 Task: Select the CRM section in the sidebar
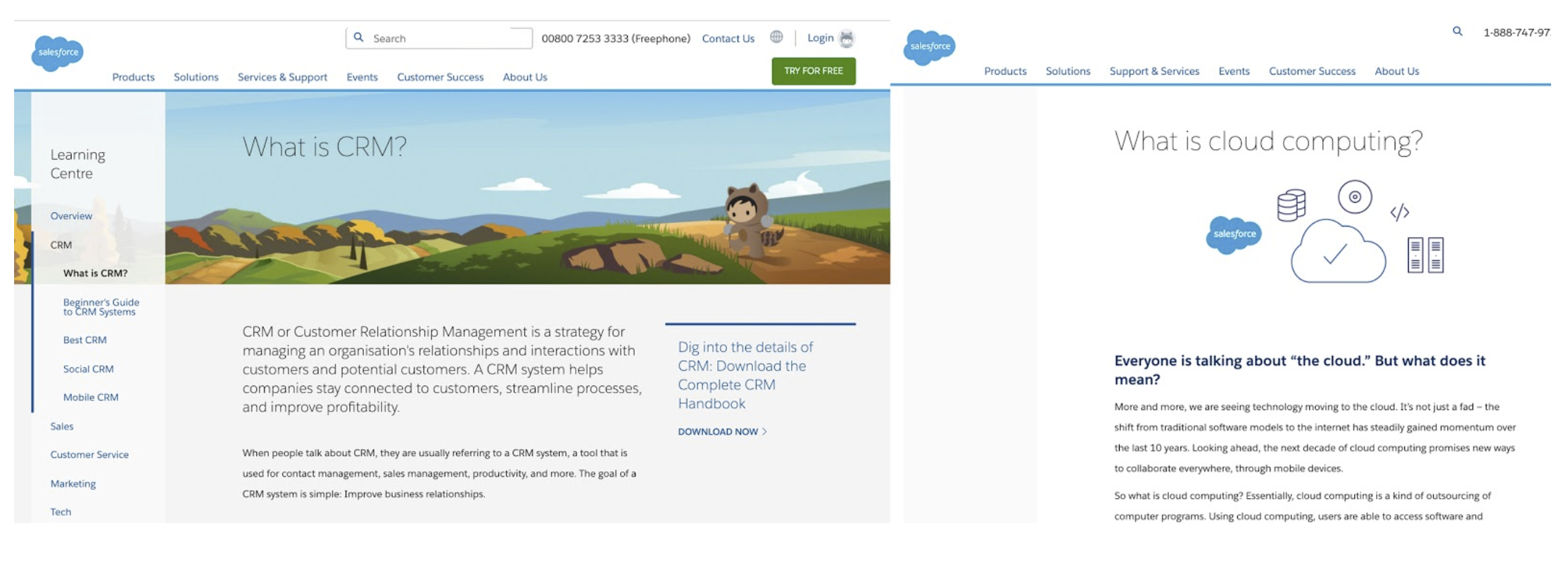coord(61,245)
